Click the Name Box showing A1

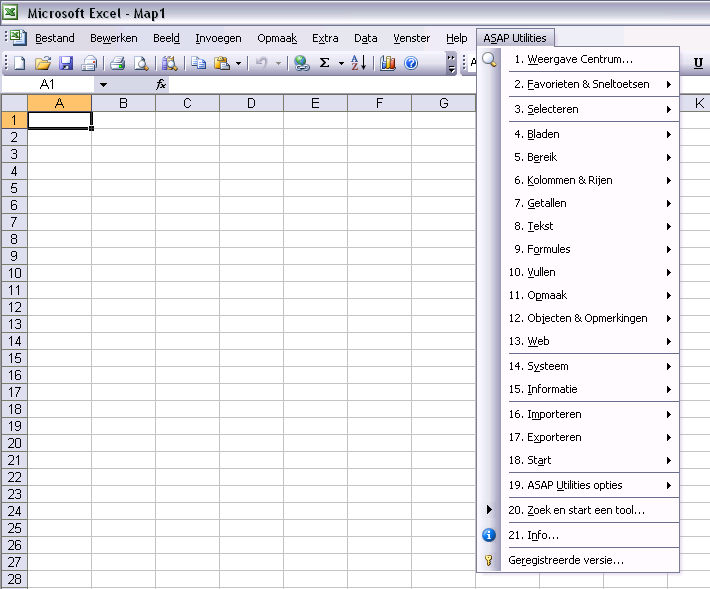pos(48,84)
